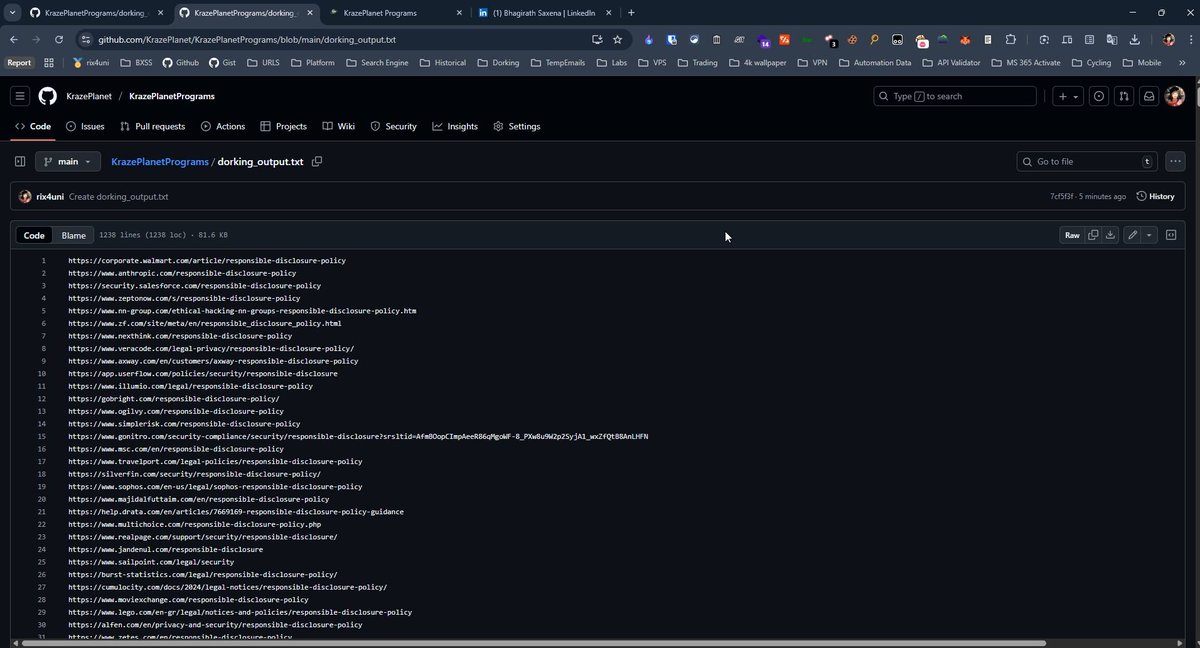This screenshot has width=1200, height=648.
Task: Open commit message Create dorking_output.txt
Action: pyautogui.click(x=118, y=196)
